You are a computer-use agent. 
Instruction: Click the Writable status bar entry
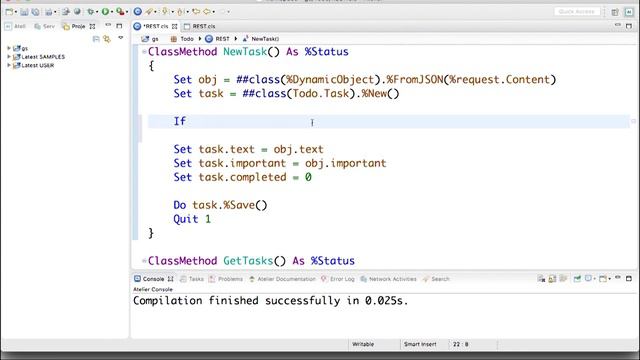[x=363, y=344]
